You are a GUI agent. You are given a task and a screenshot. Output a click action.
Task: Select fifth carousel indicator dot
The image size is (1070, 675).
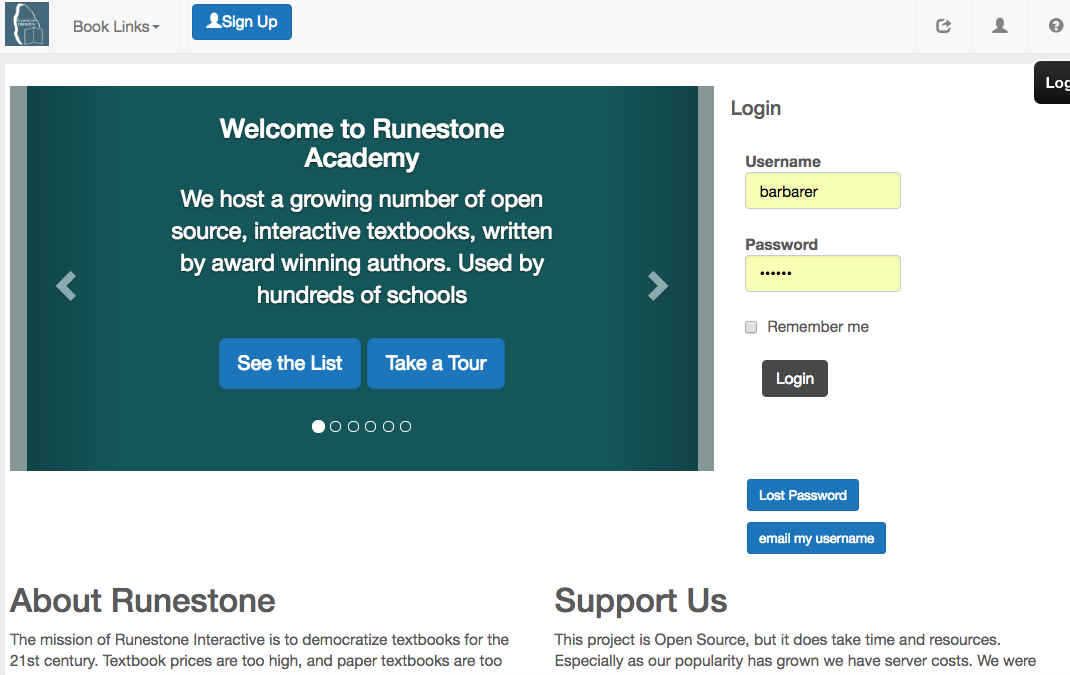click(388, 427)
